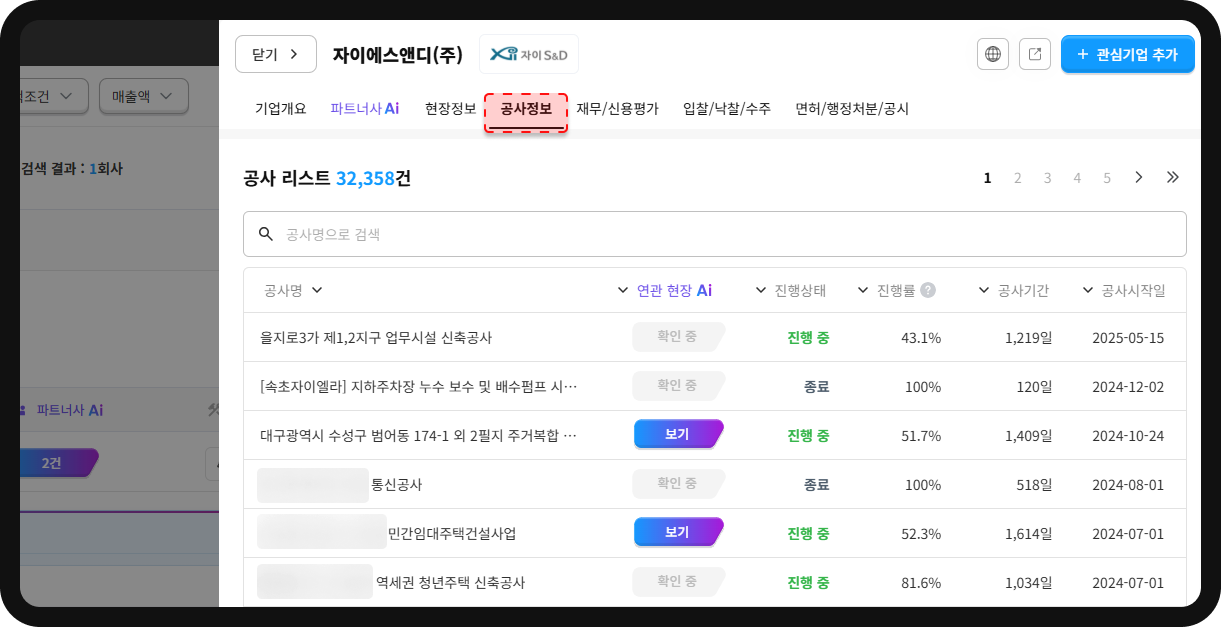Click the 81.6% progress value
Viewport: 1221px width, 627px height.
(921, 583)
